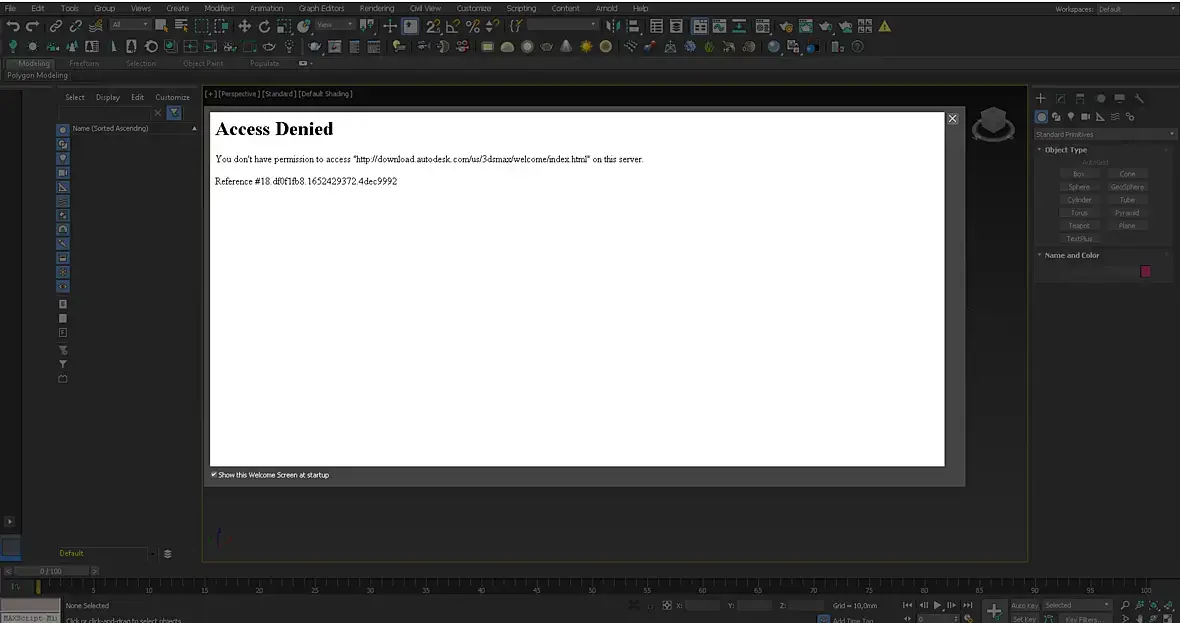
Task: Toggle Percent Snap icon
Action: click(473, 26)
